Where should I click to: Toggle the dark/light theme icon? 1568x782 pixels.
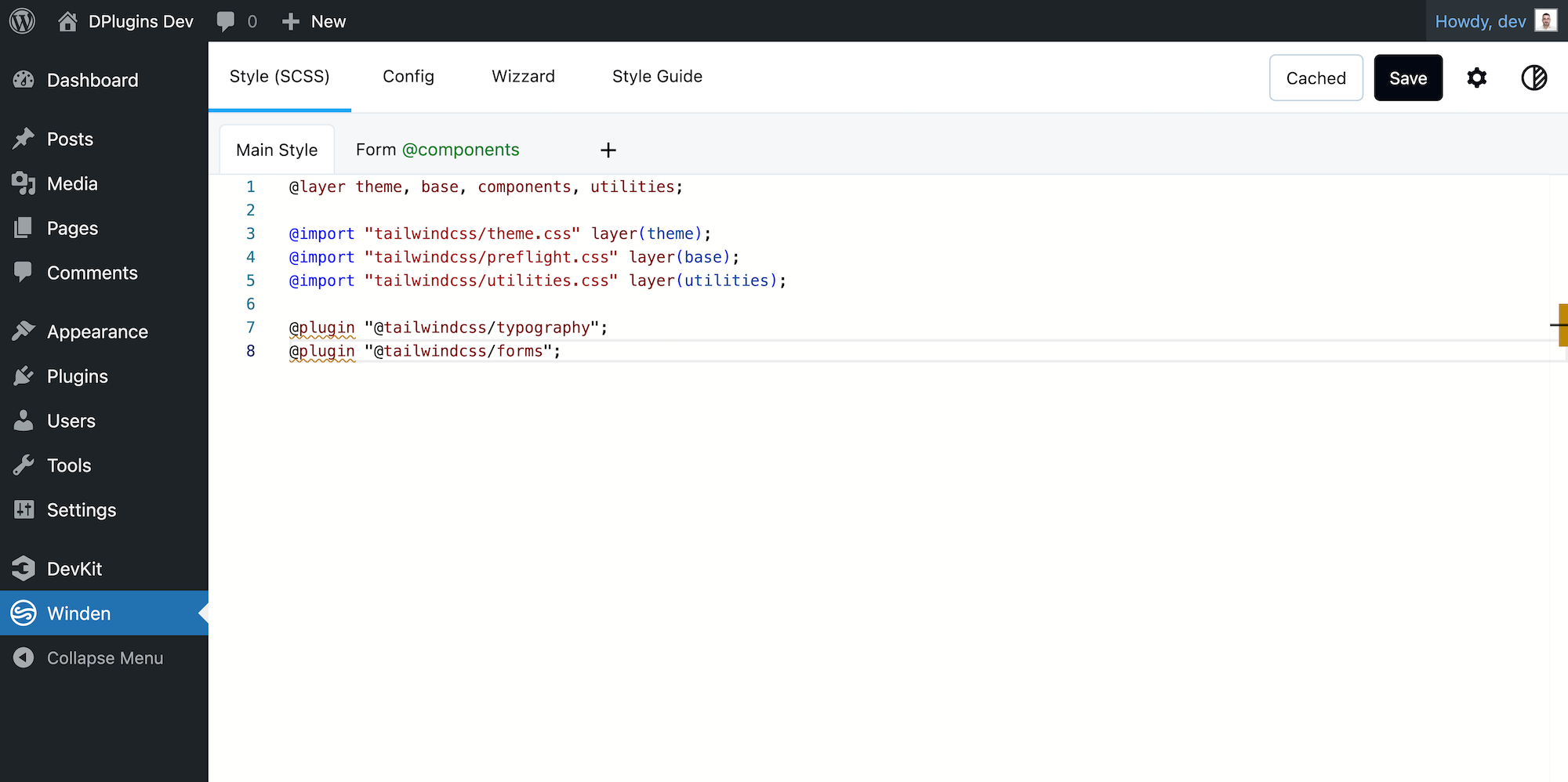coord(1534,78)
